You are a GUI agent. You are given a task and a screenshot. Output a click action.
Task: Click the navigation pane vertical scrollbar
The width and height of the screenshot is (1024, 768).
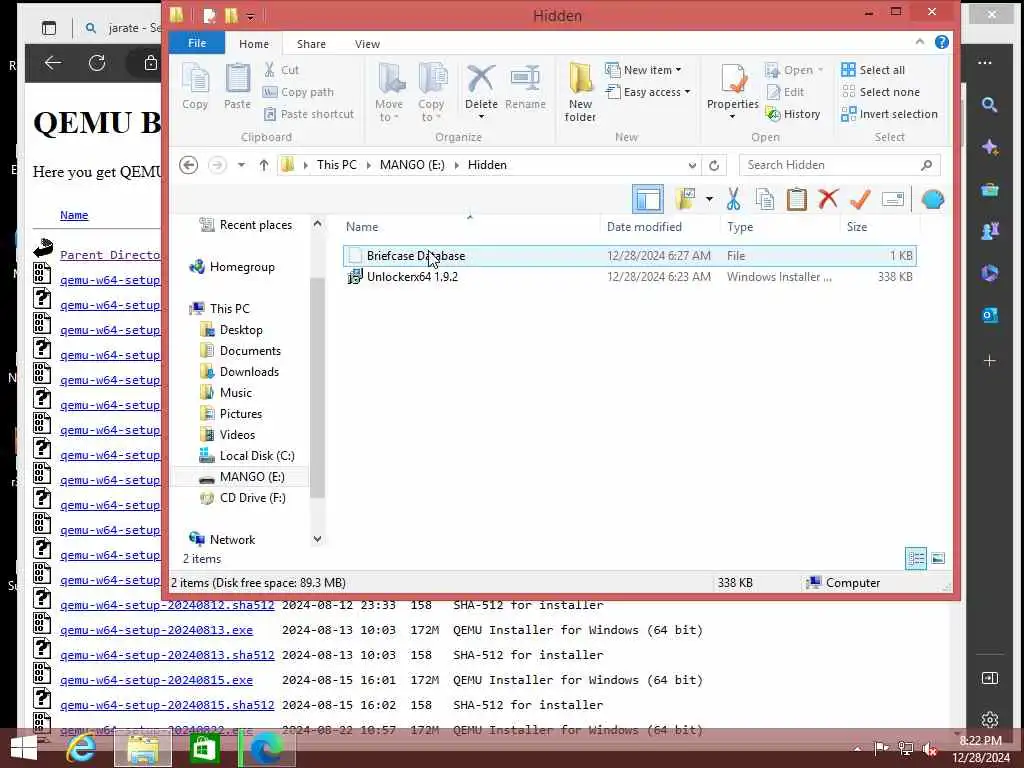[317, 388]
